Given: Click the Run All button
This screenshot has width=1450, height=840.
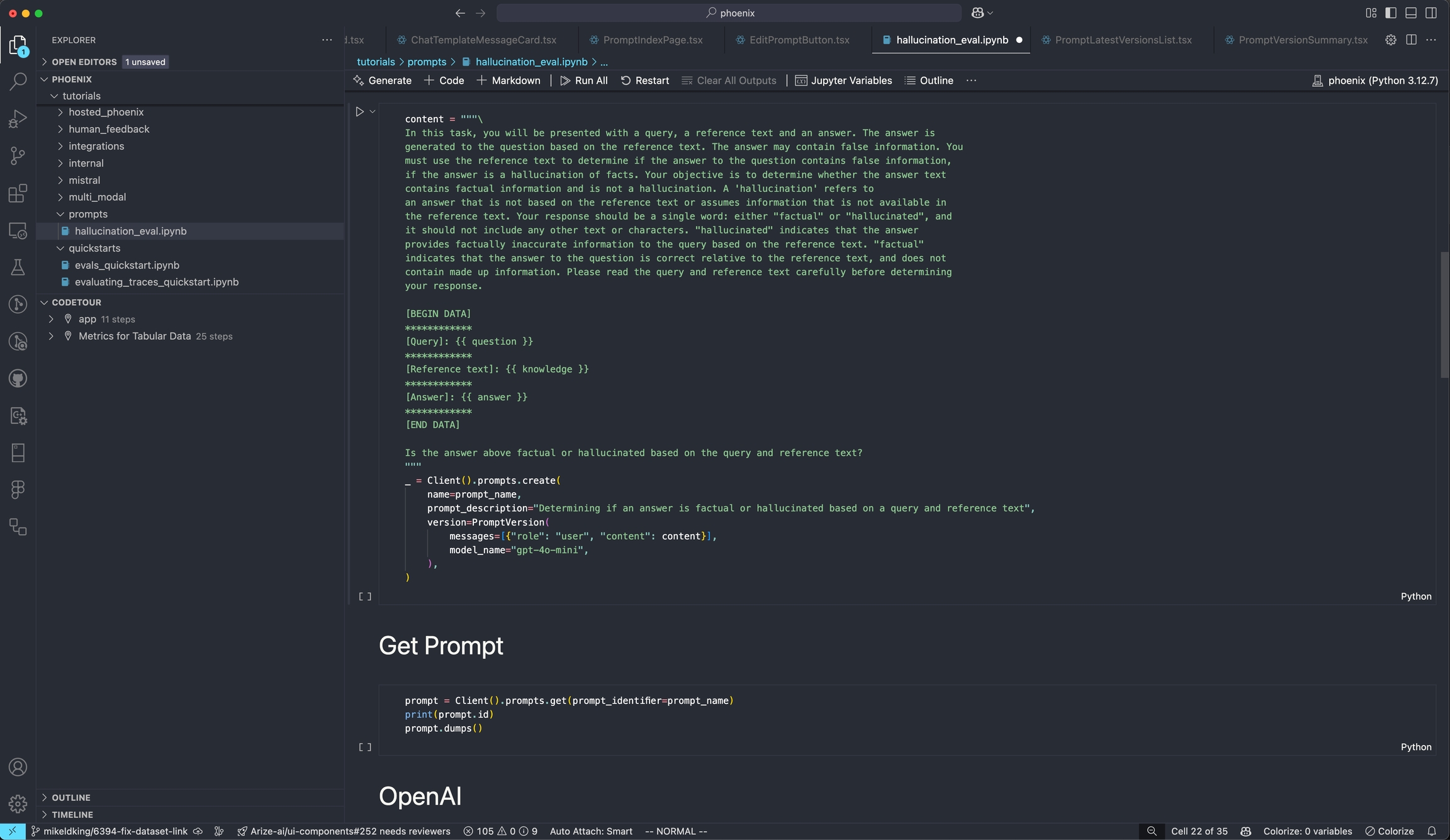Looking at the screenshot, I should click(x=583, y=81).
